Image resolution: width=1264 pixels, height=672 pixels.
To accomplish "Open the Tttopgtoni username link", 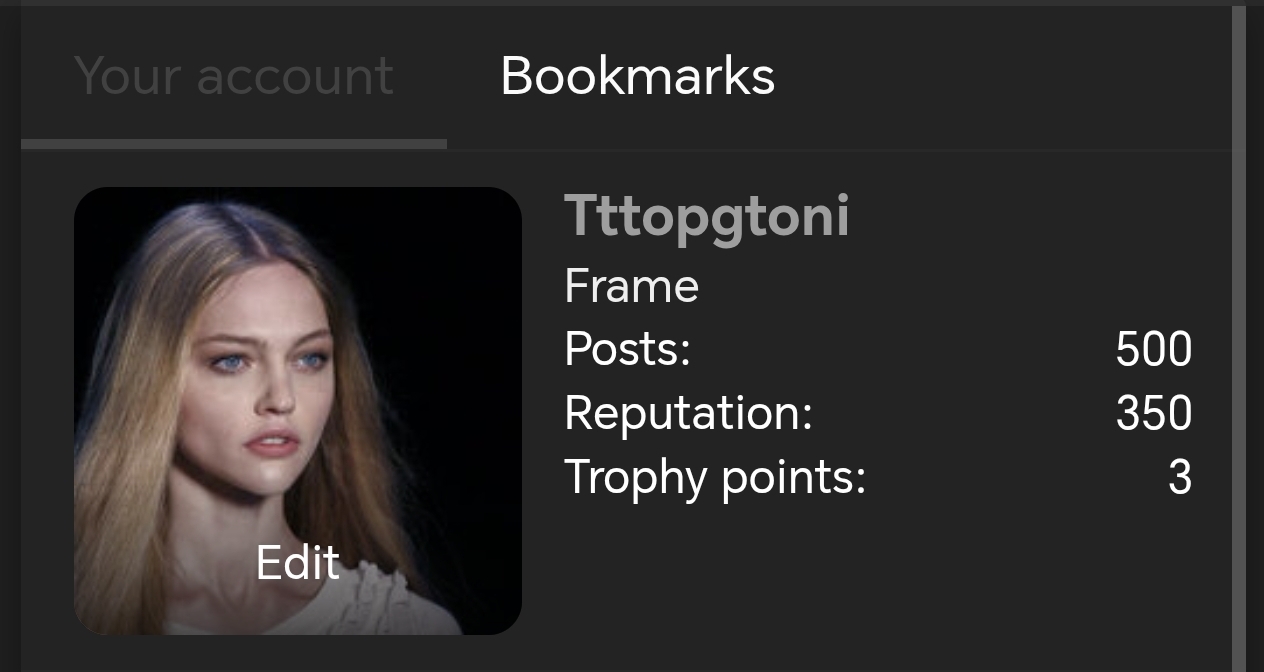I will coord(707,216).
